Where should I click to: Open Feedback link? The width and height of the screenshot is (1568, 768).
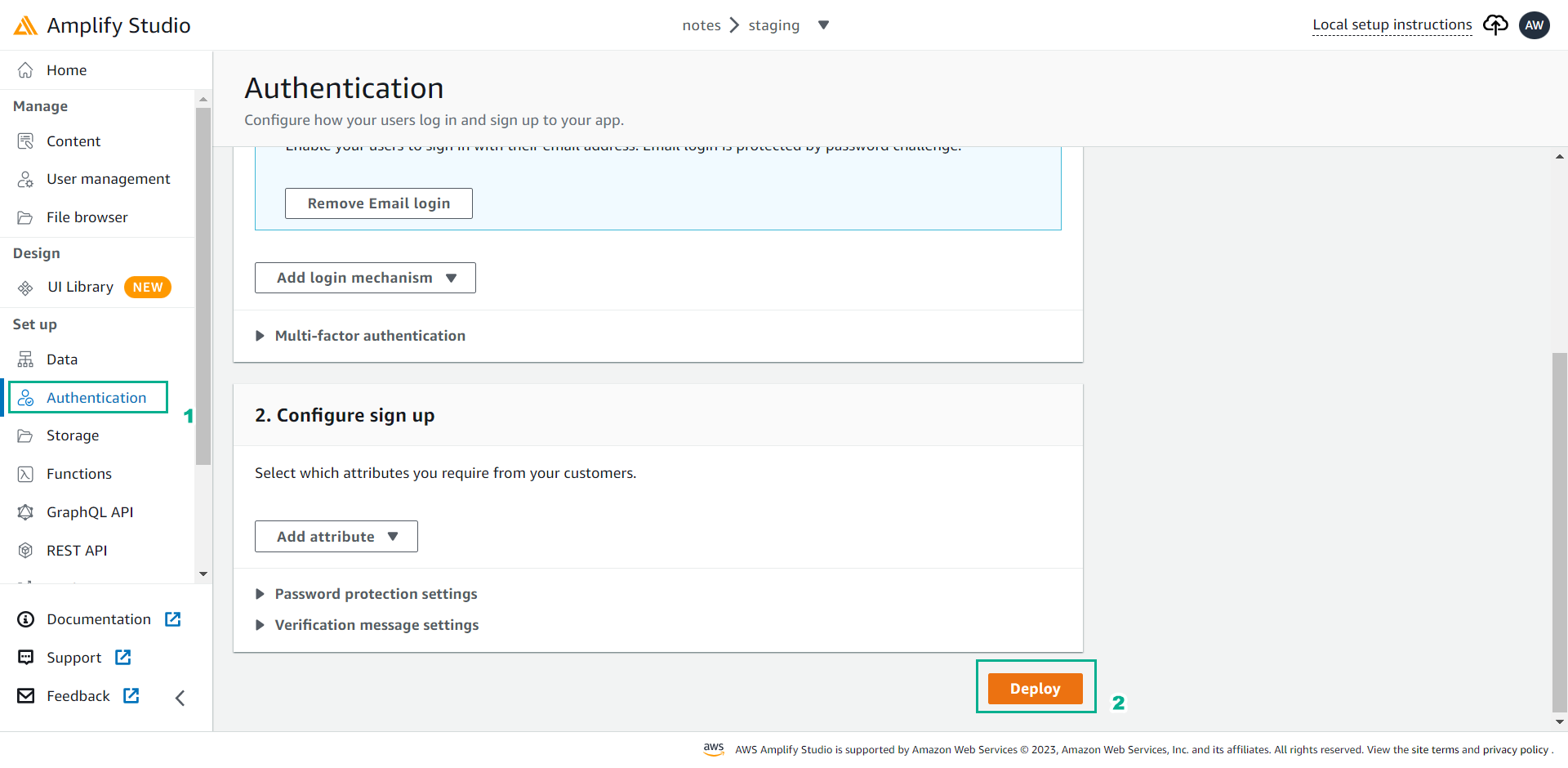78,696
